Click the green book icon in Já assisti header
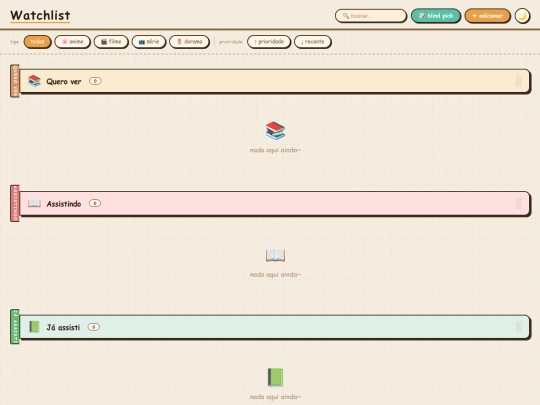The height and width of the screenshot is (405, 540). pyautogui.click(x=34, y=326)
